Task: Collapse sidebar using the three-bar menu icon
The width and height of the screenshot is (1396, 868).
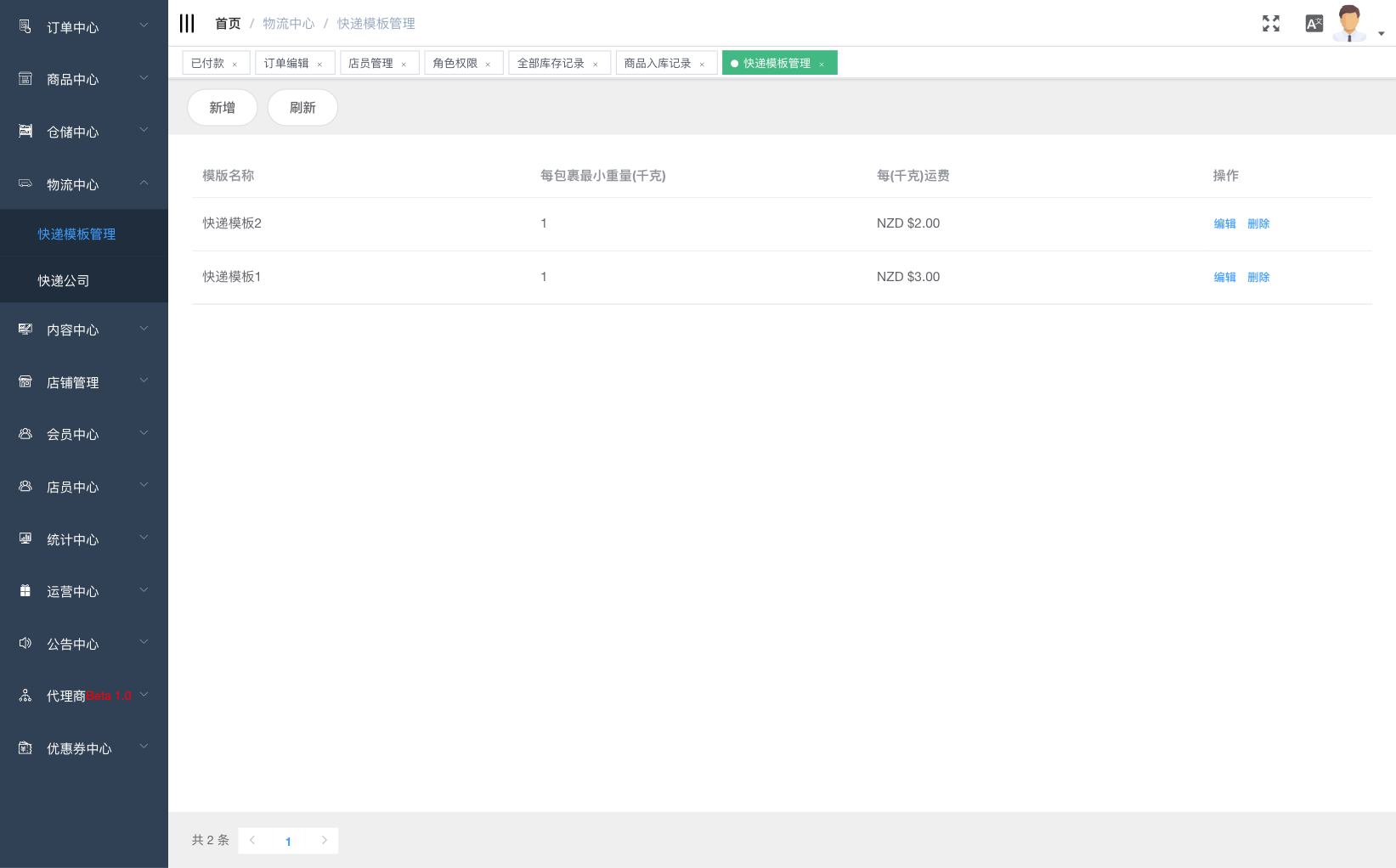Action: pyautogui.click(x=187, y=24)
